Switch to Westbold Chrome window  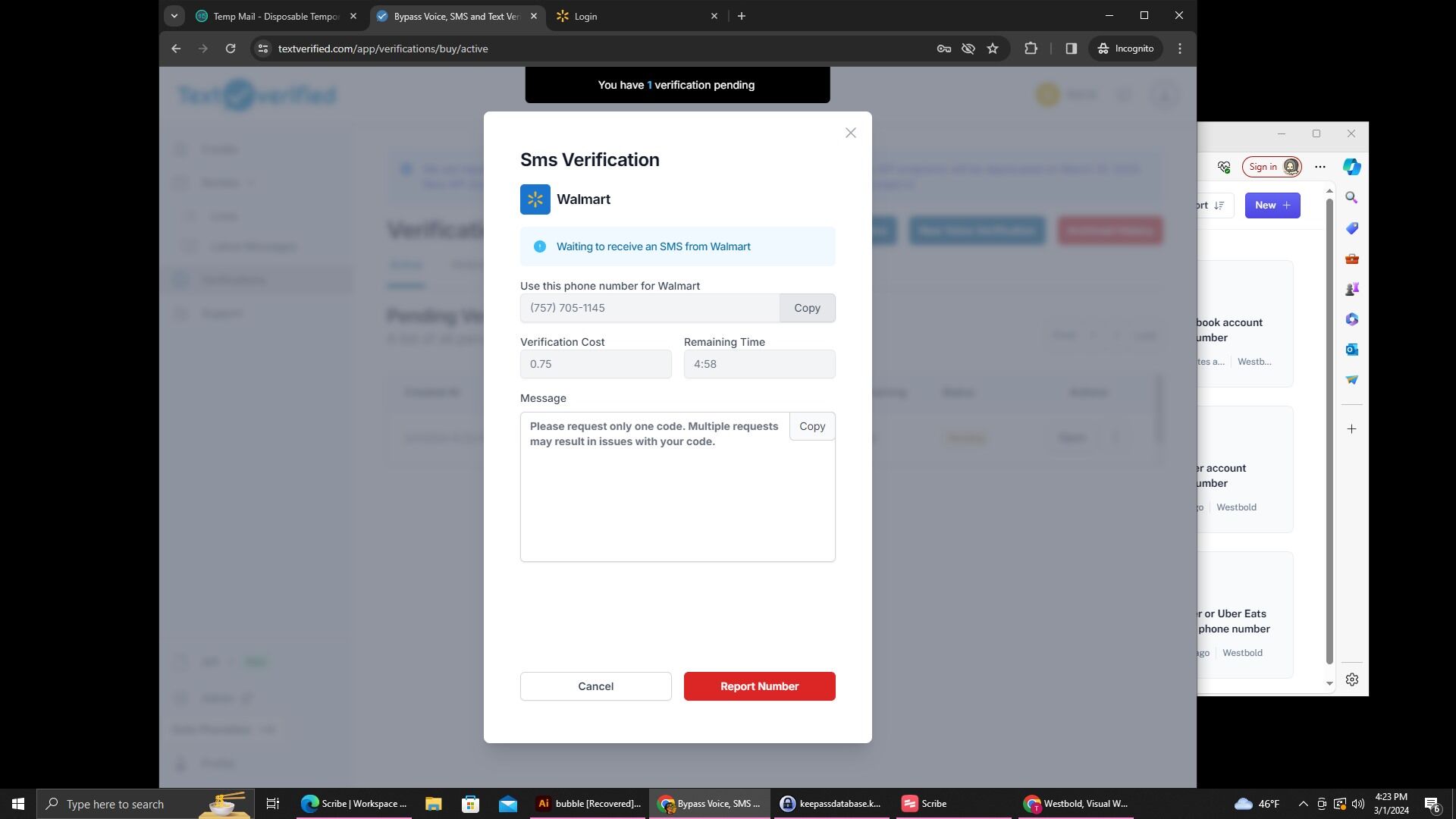[x=1075, y=804]
